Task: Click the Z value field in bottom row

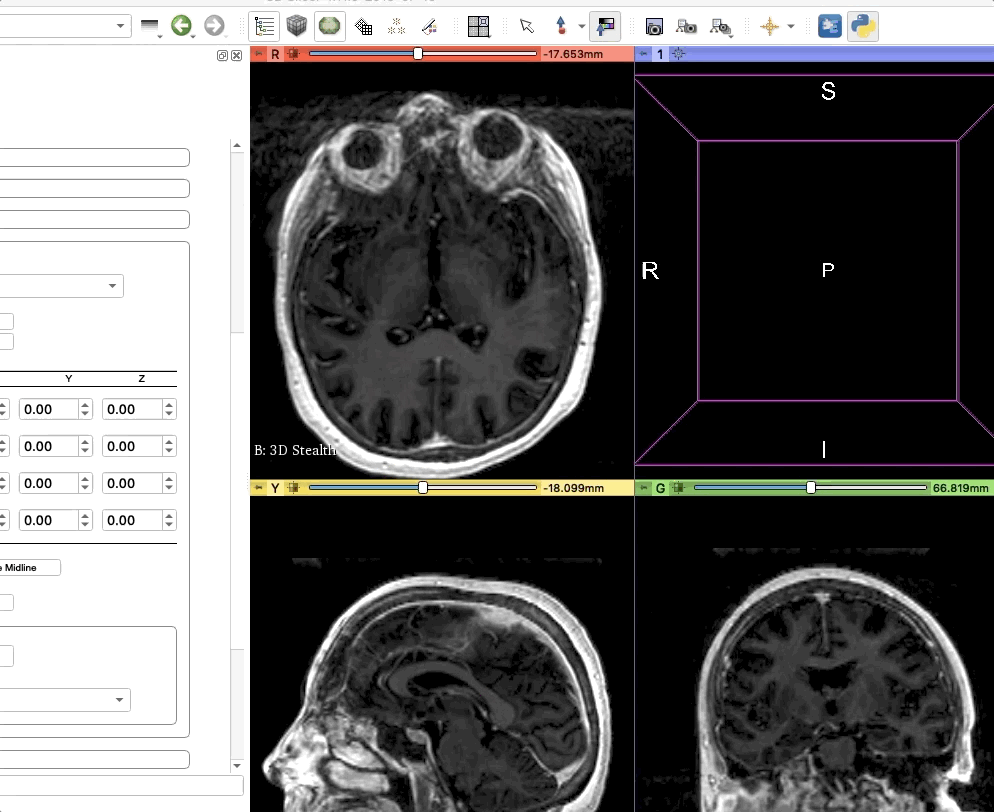Action: coord(132,520)
